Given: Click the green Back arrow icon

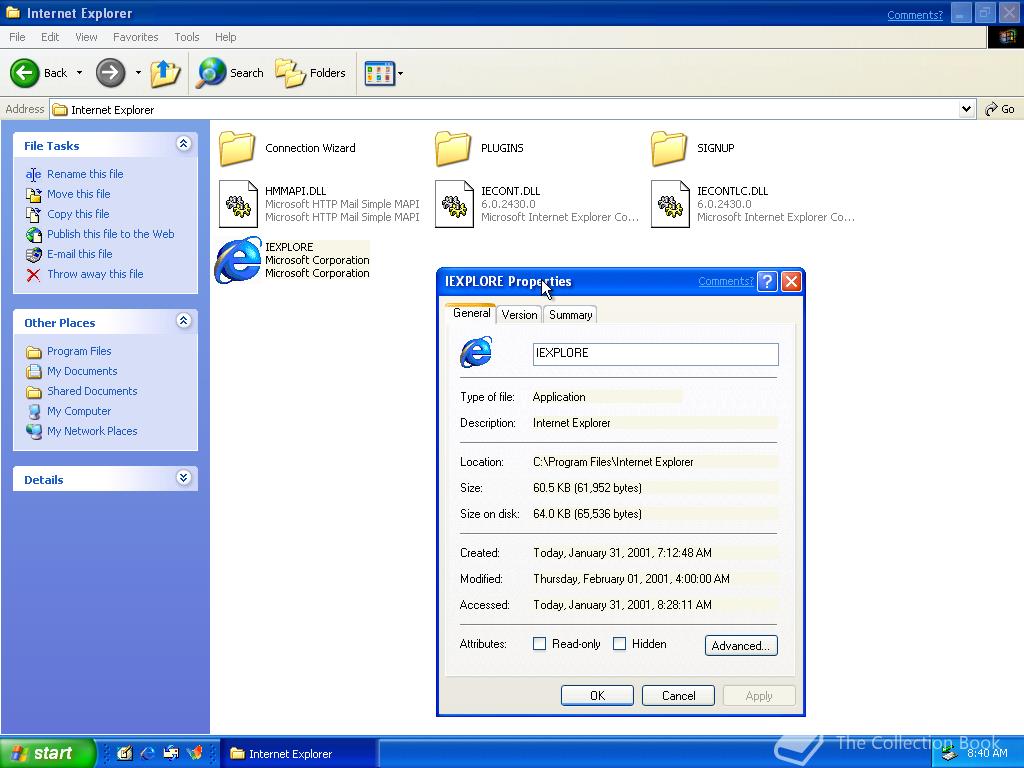Looking at the screenshot, I should (x=25, y=72).
